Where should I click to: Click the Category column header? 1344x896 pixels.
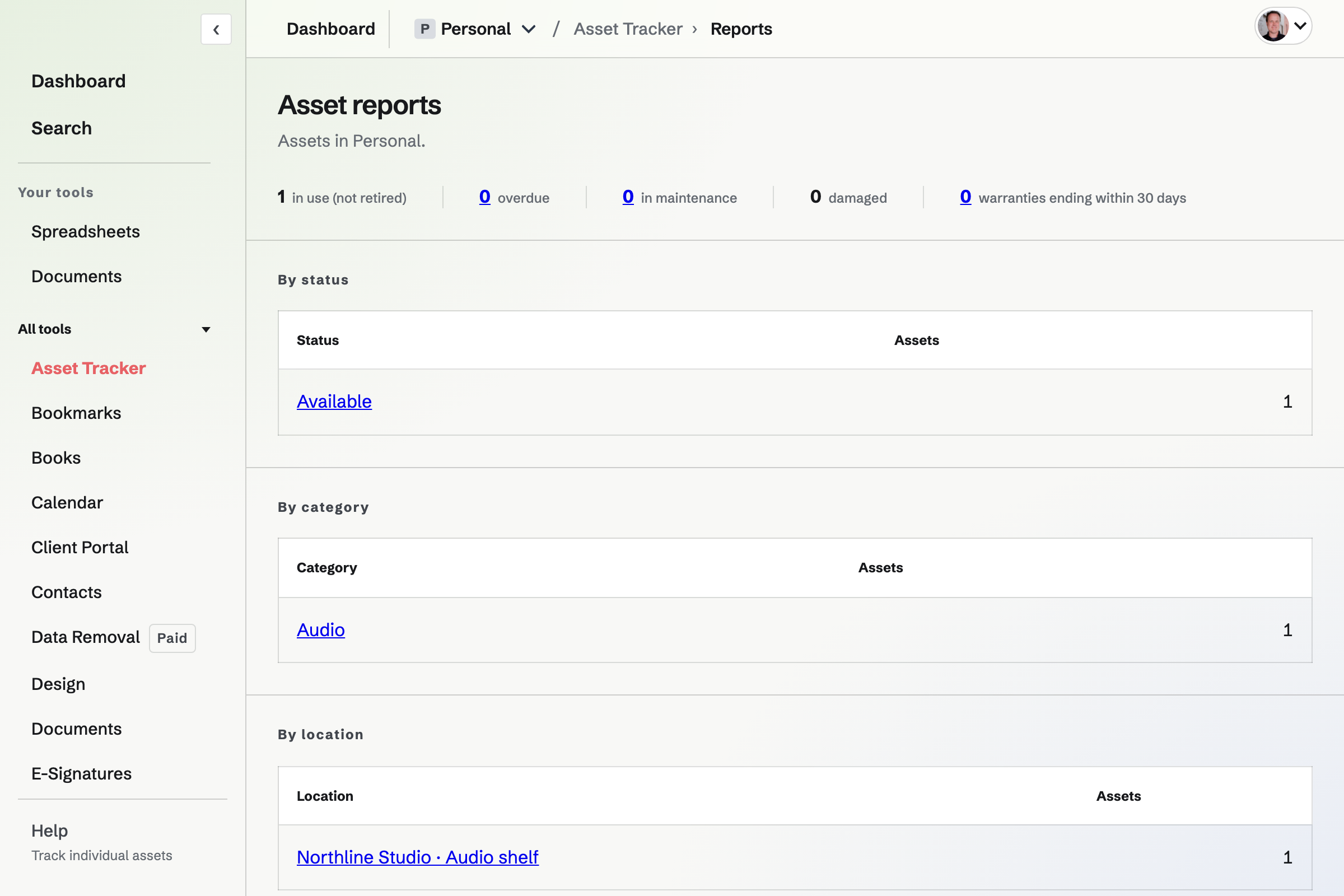pos(327,567)
